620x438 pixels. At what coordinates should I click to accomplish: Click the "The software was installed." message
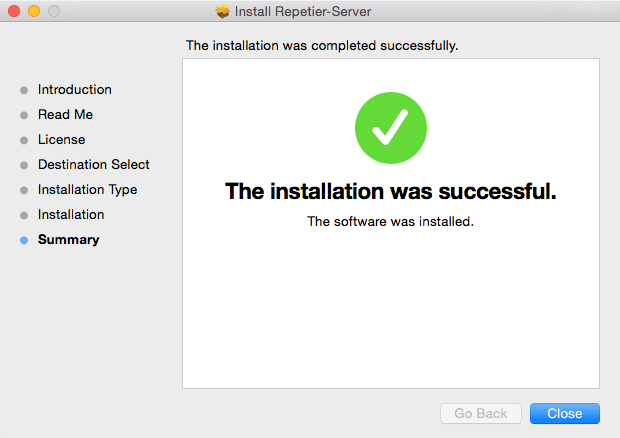(390, 221)
